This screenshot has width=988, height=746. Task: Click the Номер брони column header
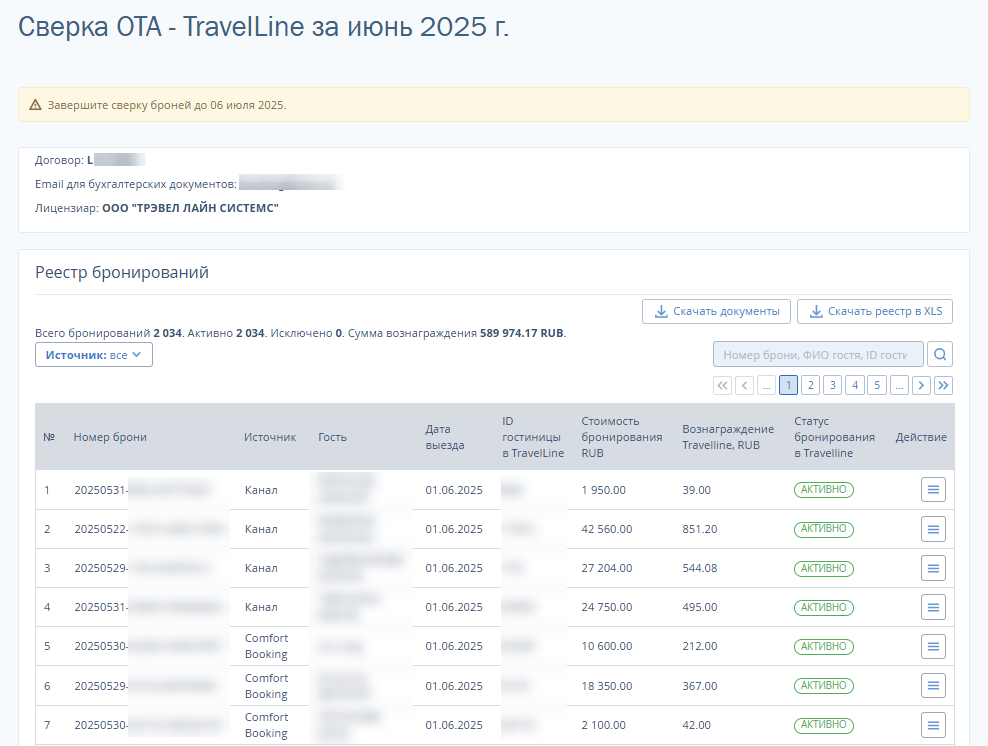[x=110, y=437]
